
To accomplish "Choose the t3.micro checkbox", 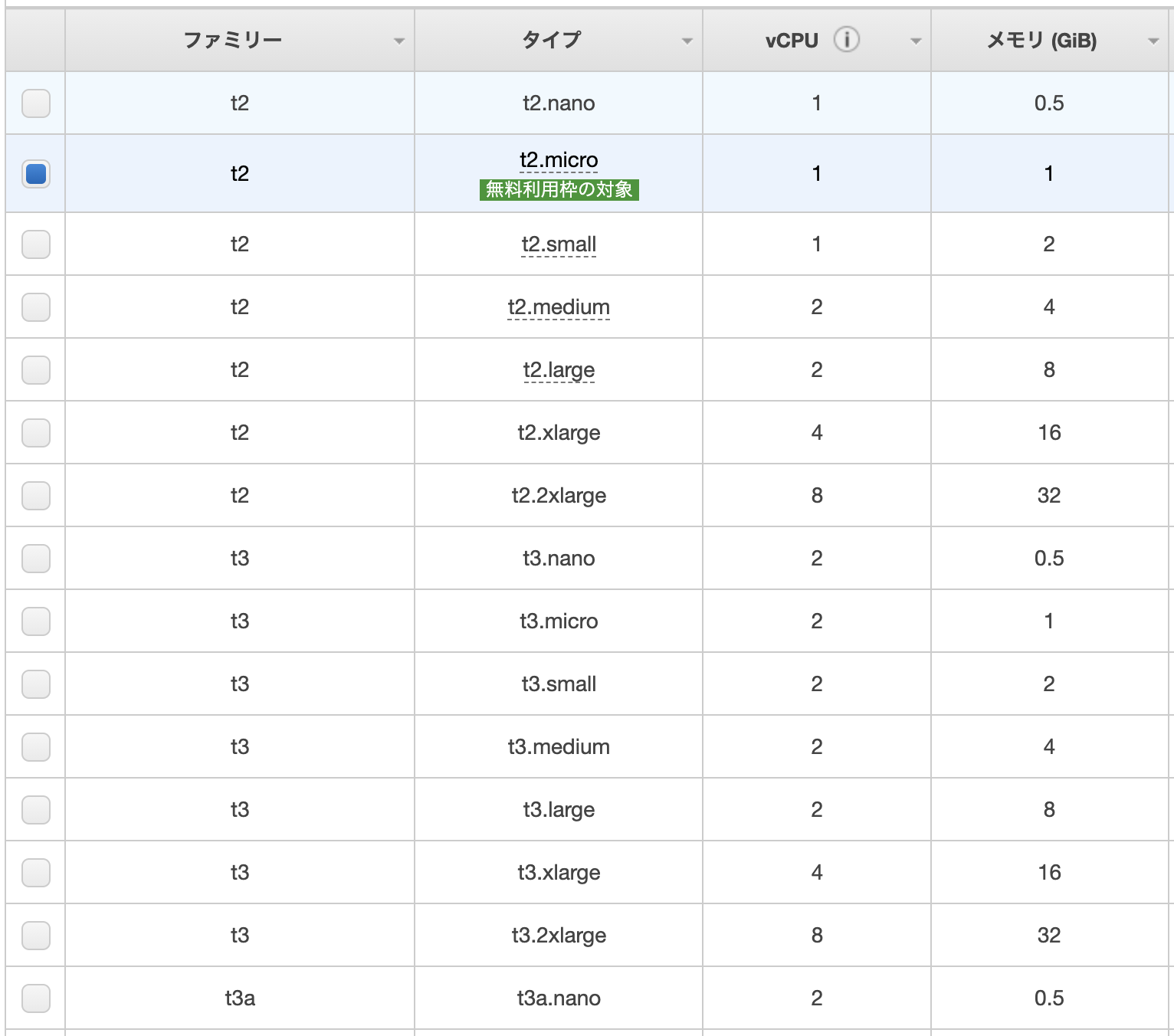I will click(x=36, y=621).
